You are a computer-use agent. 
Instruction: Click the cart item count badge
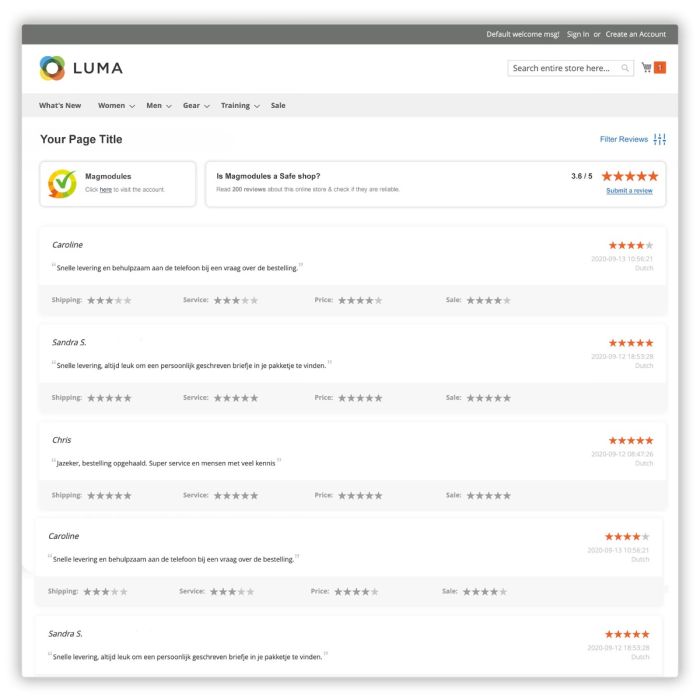[x=660, y=68]
